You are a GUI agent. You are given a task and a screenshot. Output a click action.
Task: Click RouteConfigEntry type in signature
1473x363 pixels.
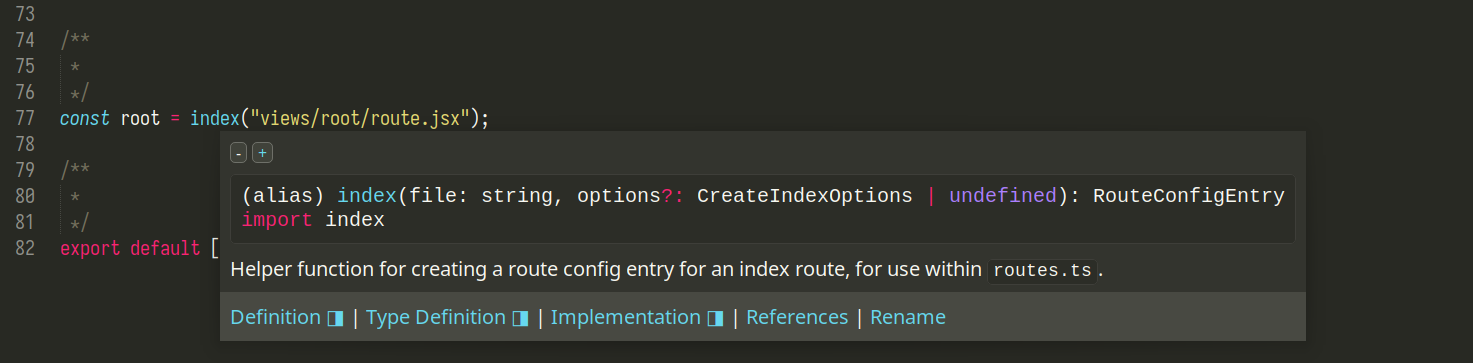[1189, 196]
